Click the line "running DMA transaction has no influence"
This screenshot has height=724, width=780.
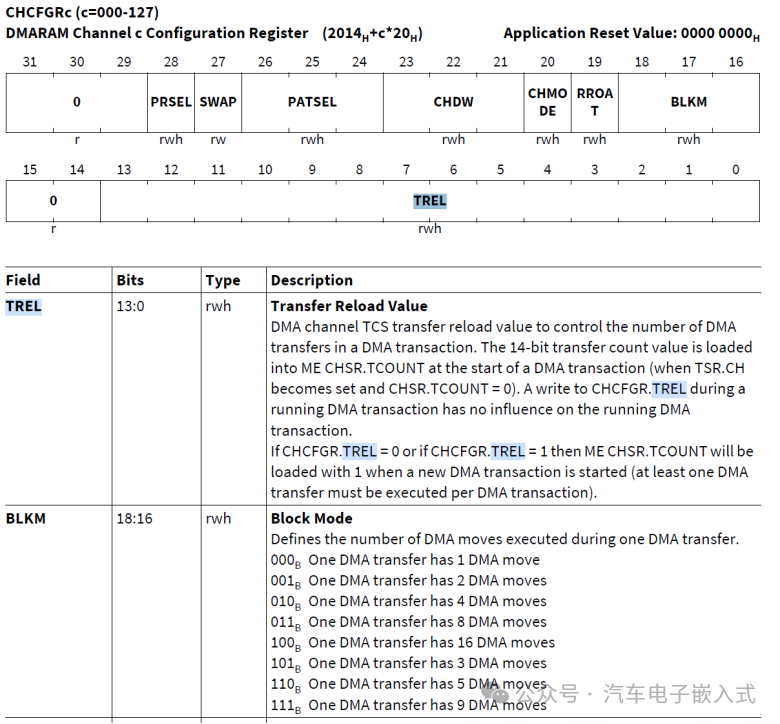[x=481, y=410]
